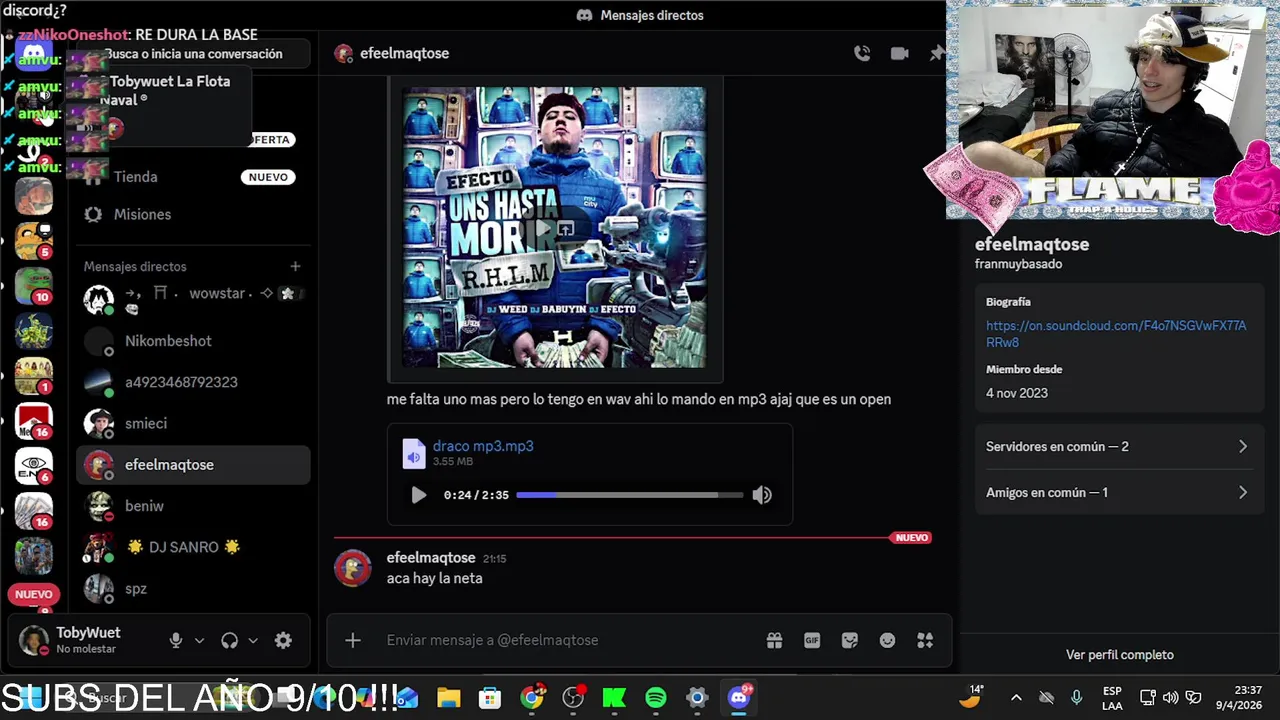Start a video call with efeelmaqtose
1280x720 pixels.
pyautogui.click(x=900, y=54)
